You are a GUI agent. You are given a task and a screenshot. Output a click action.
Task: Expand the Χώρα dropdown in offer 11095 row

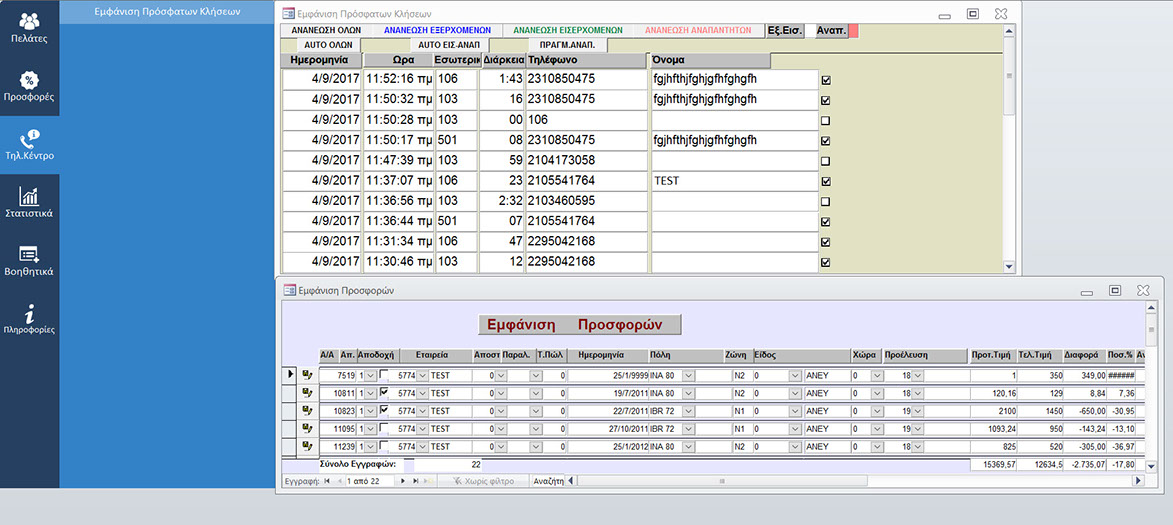[877, 429]
